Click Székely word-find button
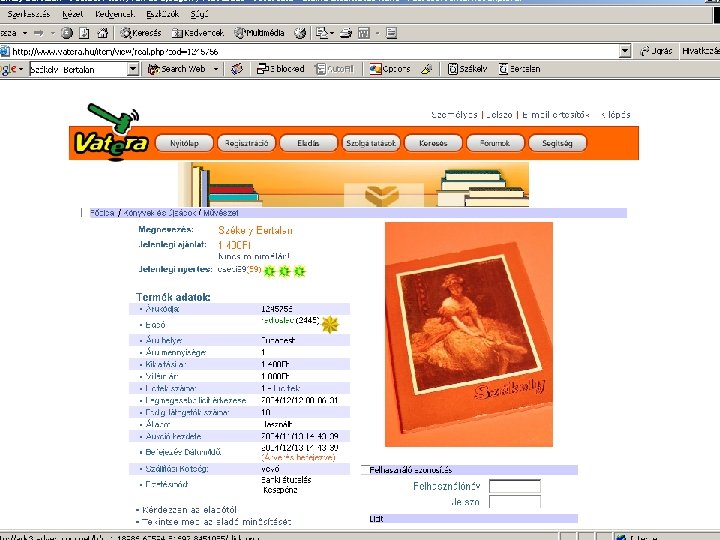 (467, 69)
